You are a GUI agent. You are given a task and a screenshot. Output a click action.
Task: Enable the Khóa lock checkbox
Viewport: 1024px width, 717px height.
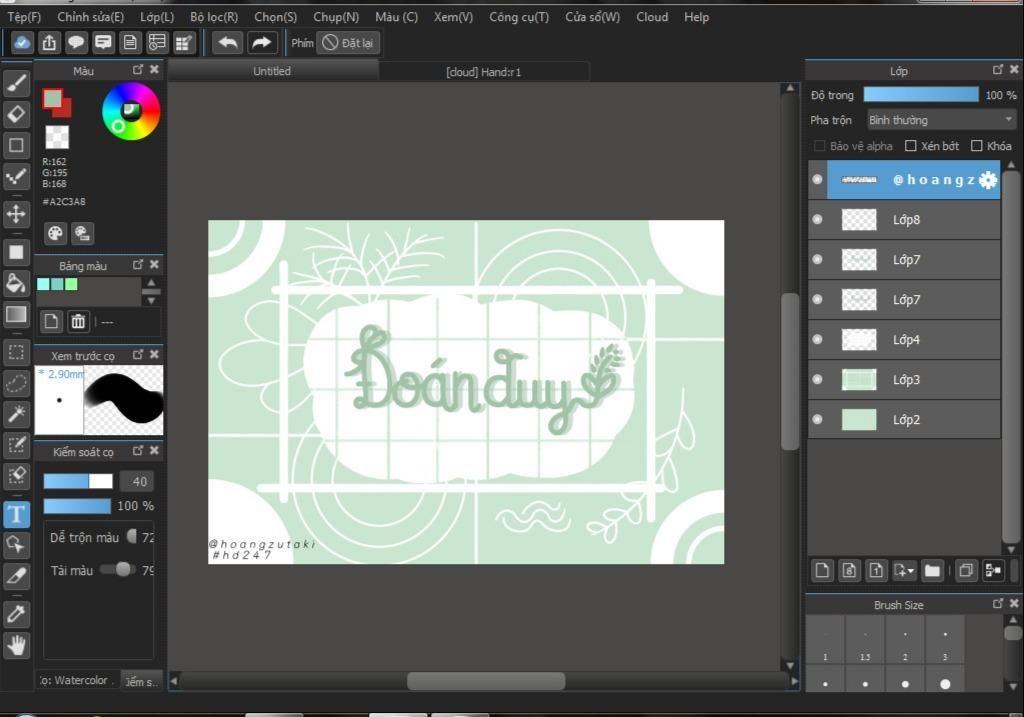tap(976, 146)
